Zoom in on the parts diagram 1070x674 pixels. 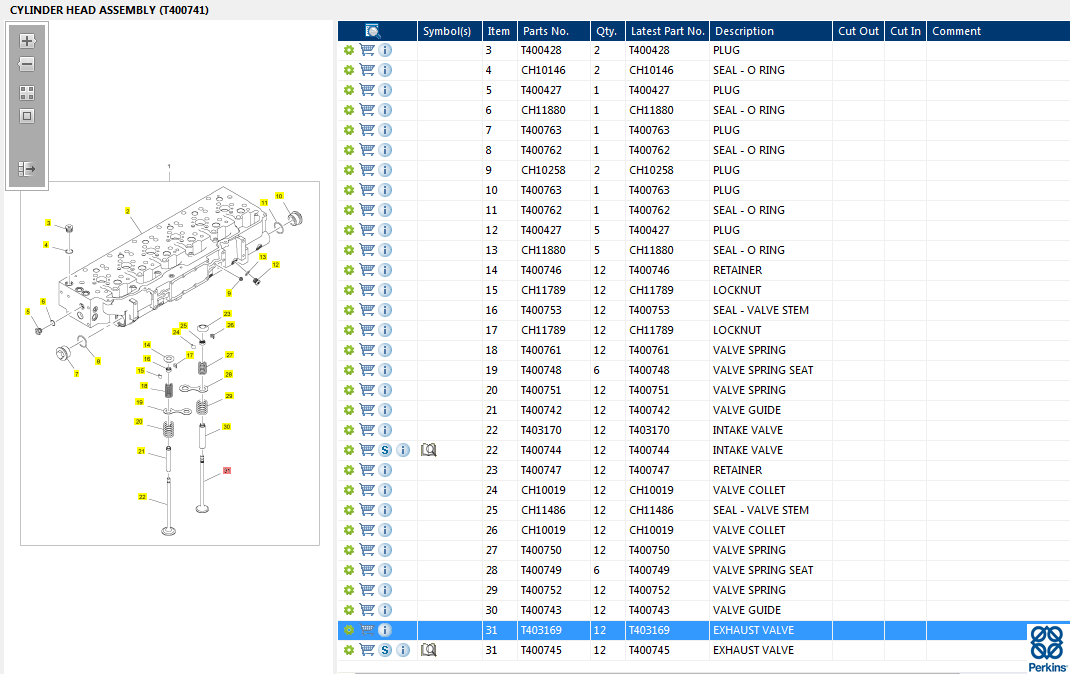pos(27,41)
